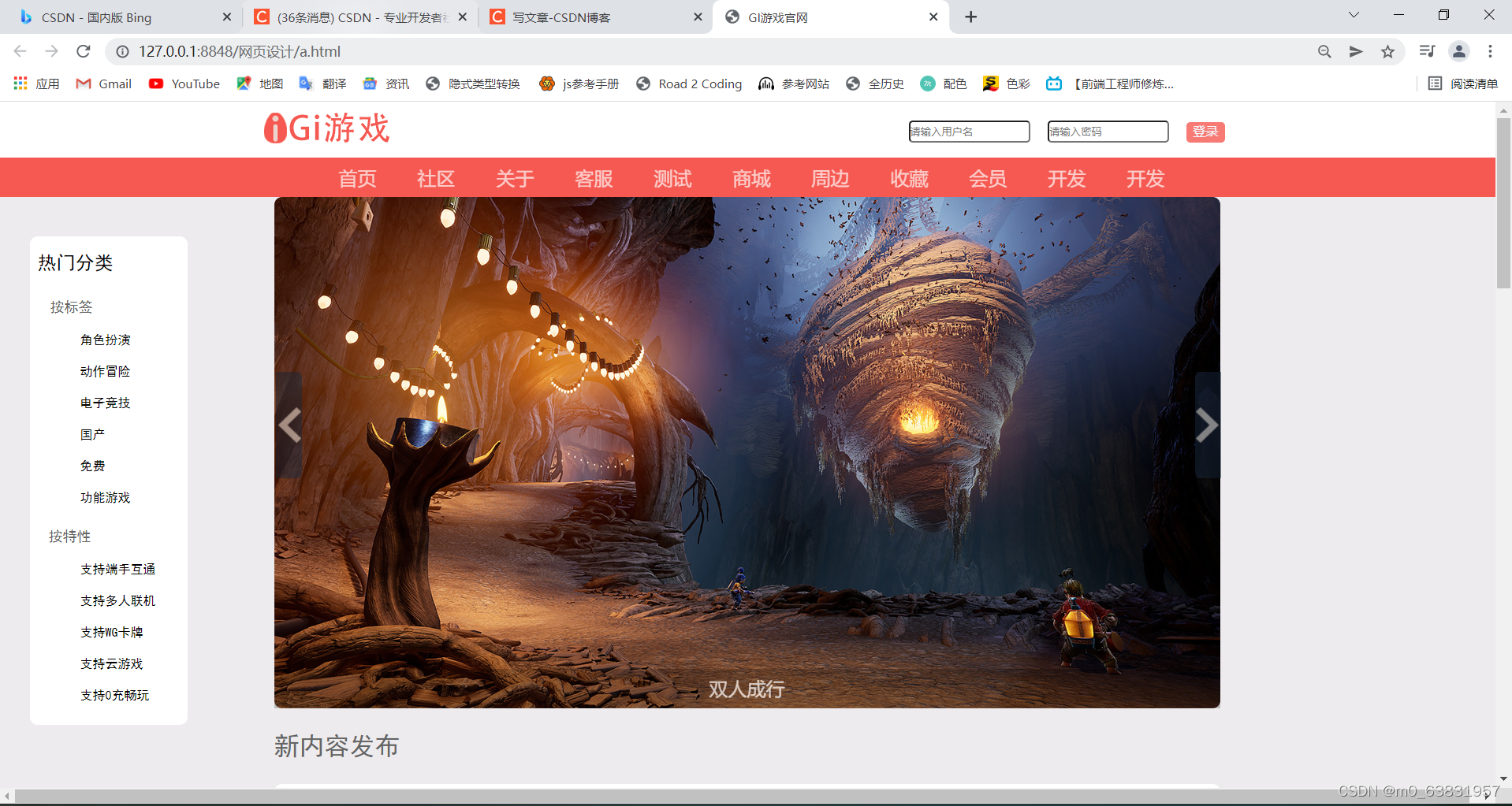The image size is (1512, 806).
Task: Open the 参考网站 bookmark
Action: coord(794,84)
